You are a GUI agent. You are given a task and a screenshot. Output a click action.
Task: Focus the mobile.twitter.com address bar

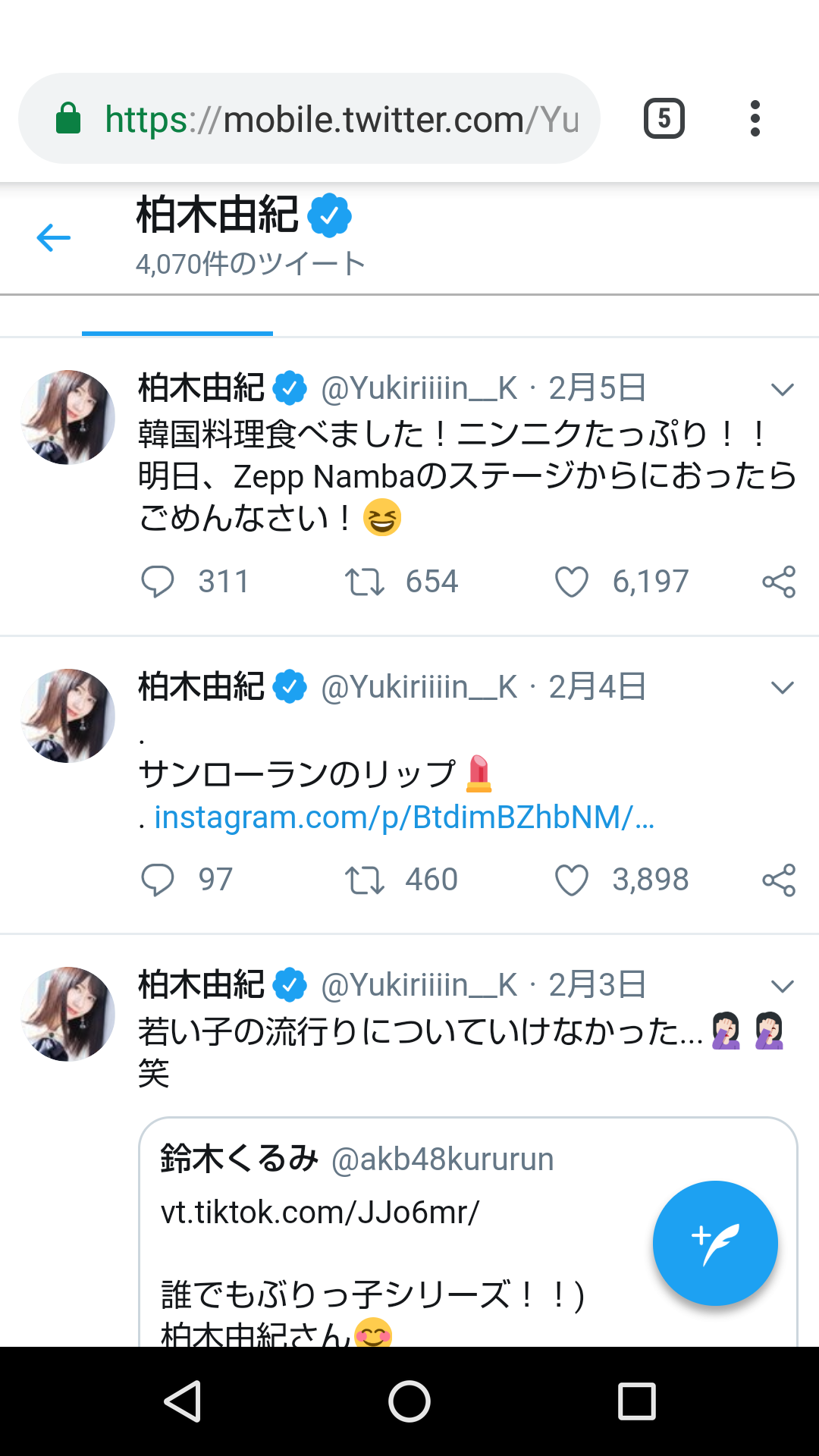pyautogui.click(x=309, y=118)
